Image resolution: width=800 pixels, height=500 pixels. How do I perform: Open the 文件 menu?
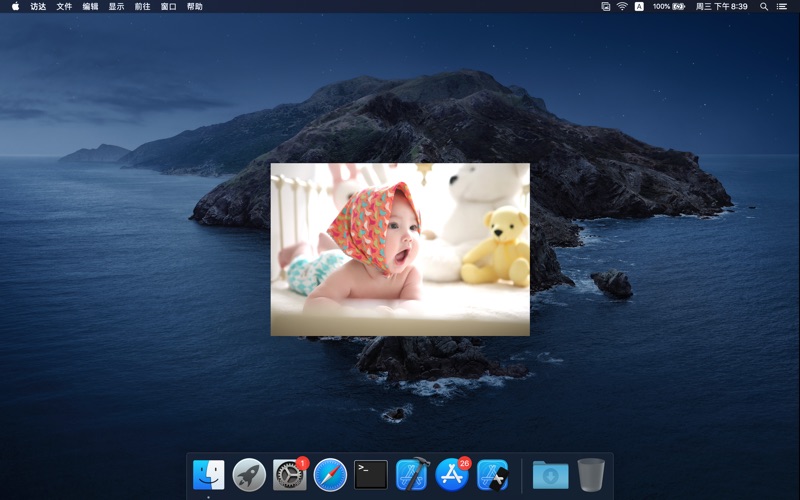pyautogui.click(x=64, y=7)
